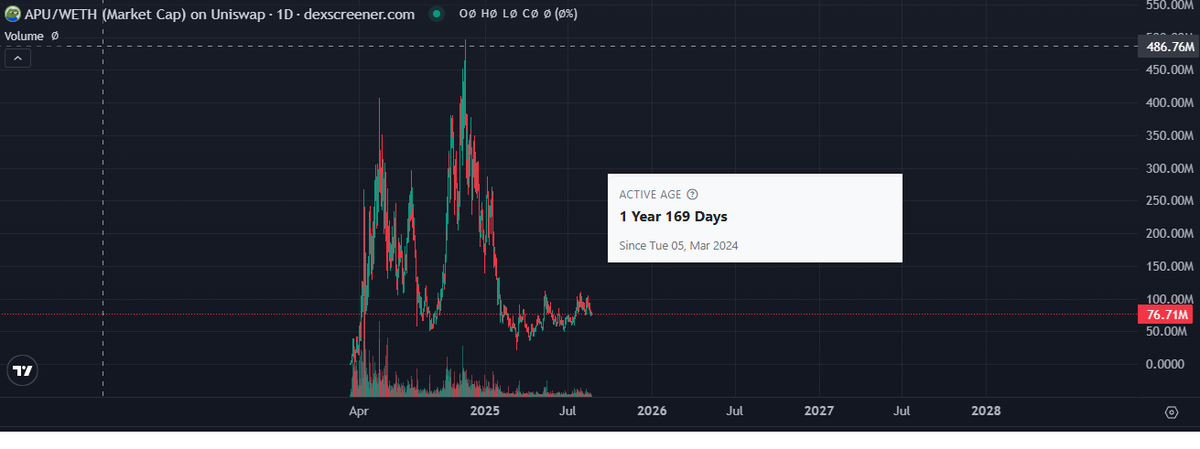Click the OHLC values readout
Viewport: 1200px width, 449px height.
tap(518, 15)
